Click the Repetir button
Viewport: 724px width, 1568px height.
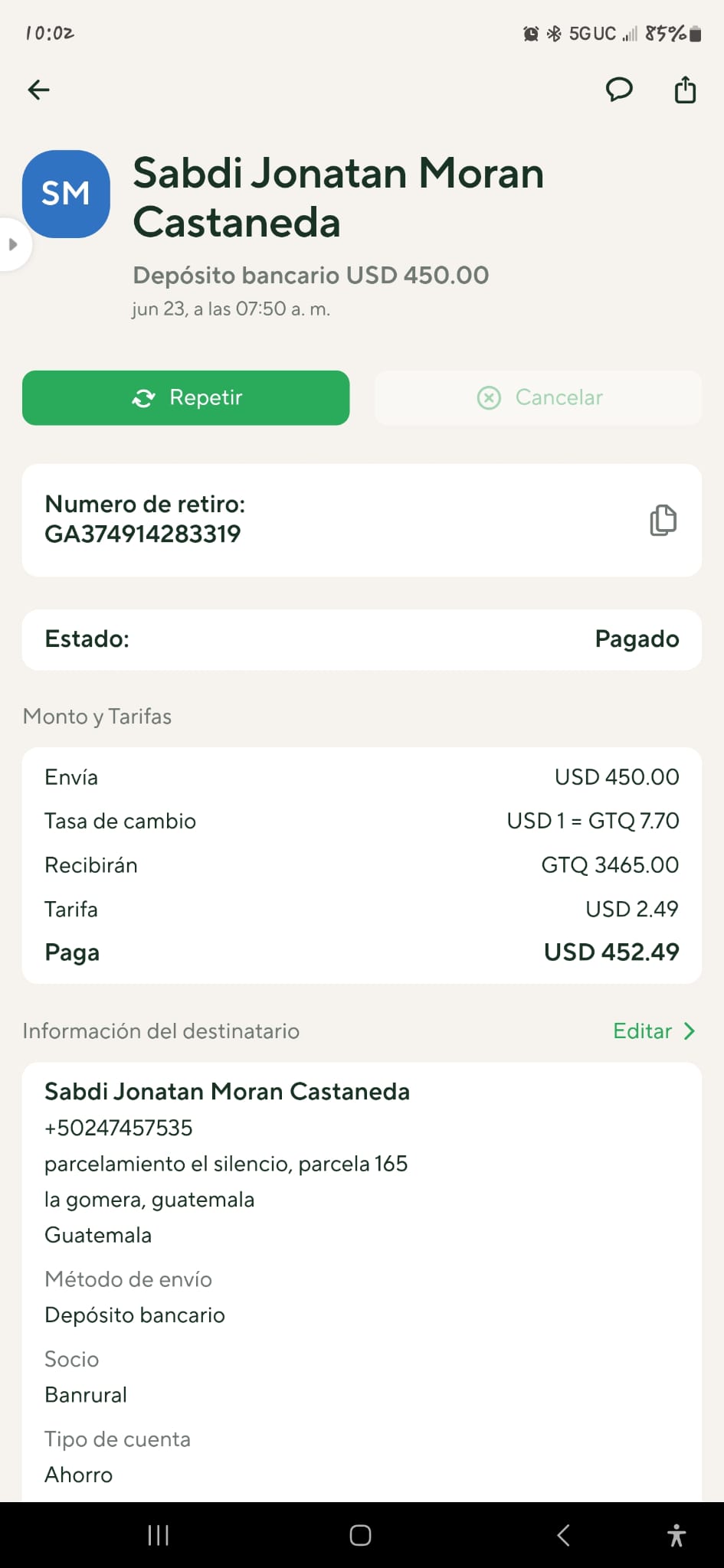coord(186,397)
